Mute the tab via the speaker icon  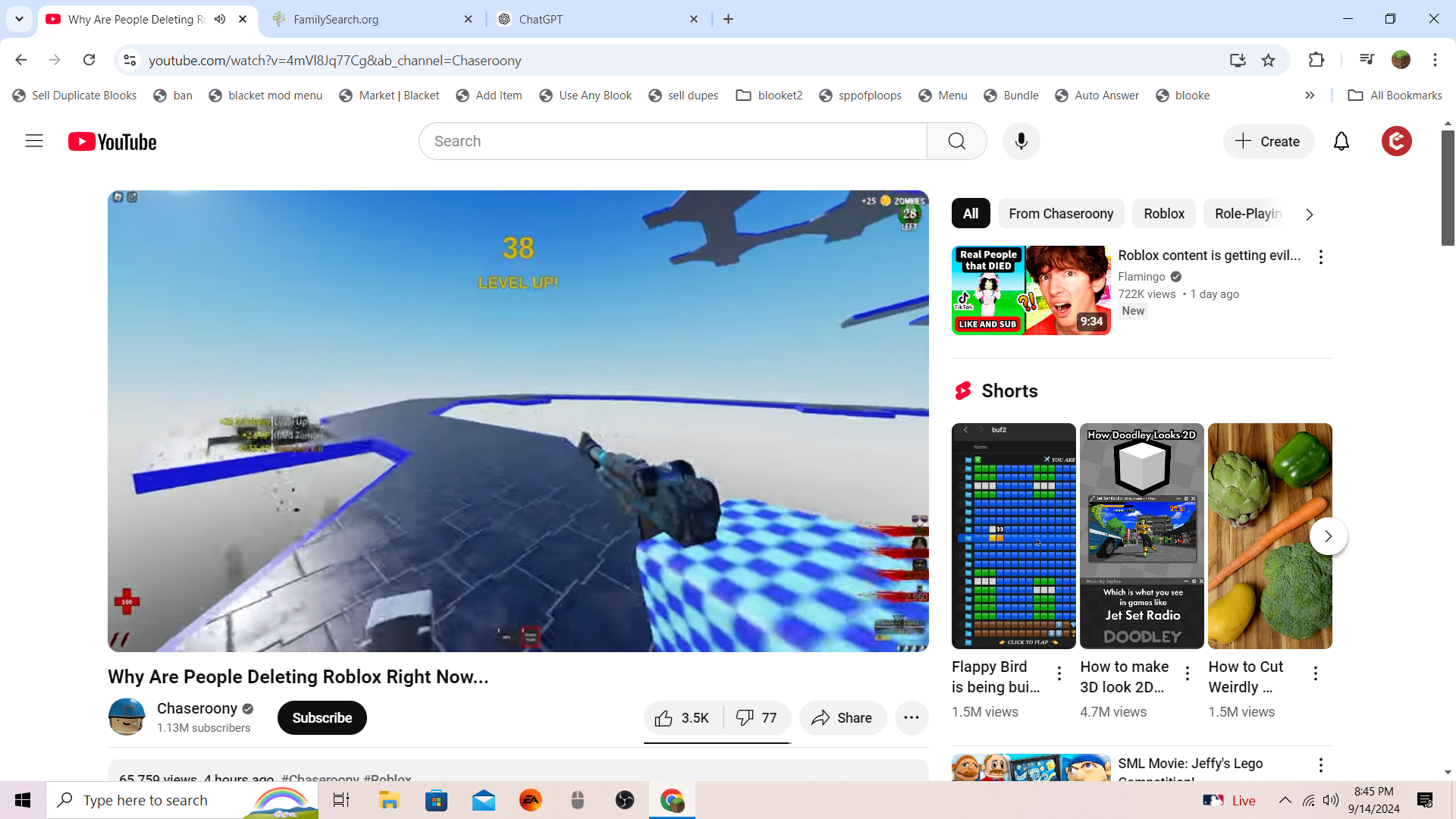pos(220,19)
